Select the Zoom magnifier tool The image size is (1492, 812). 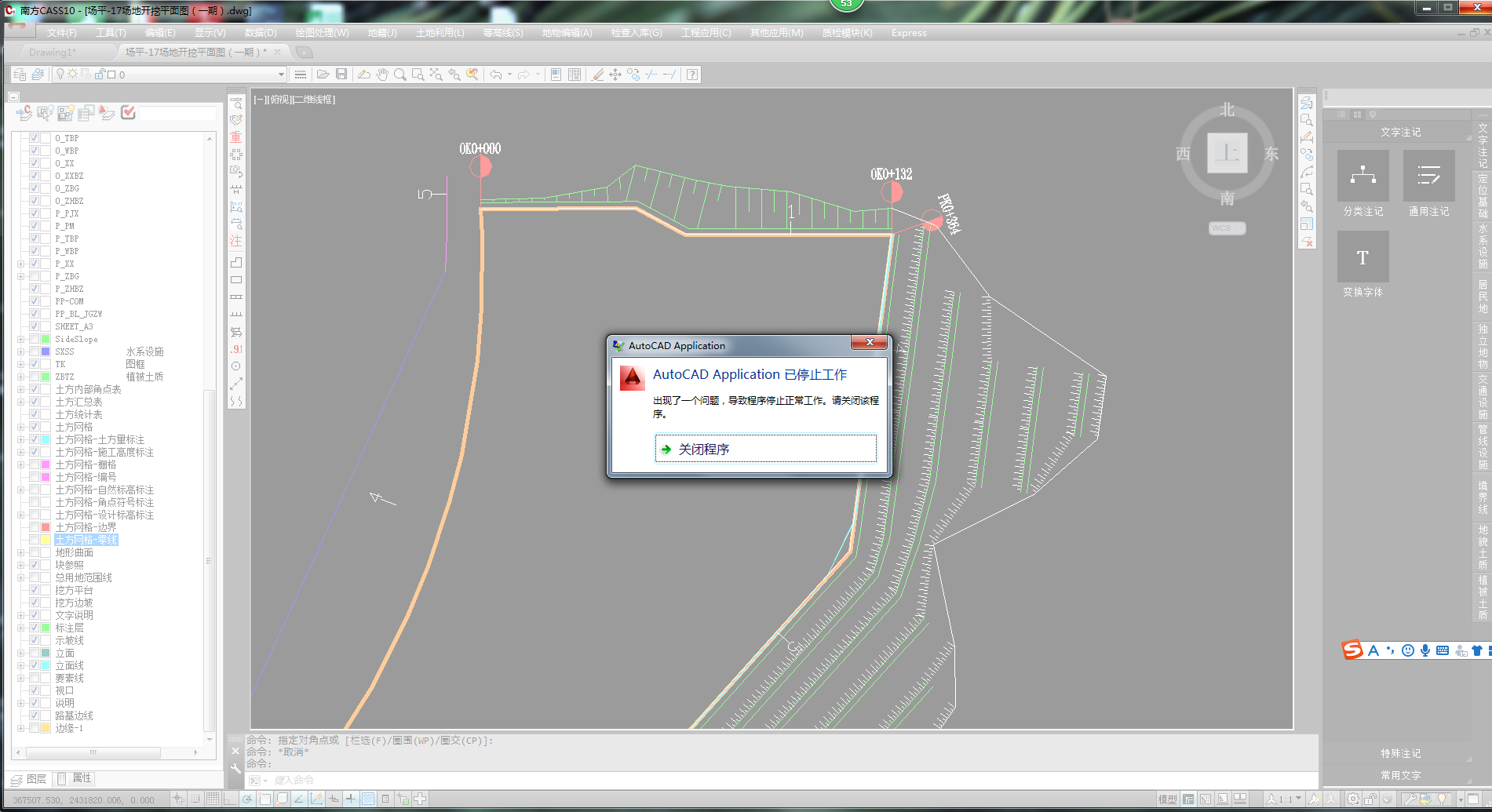click(x=400, y=75)
